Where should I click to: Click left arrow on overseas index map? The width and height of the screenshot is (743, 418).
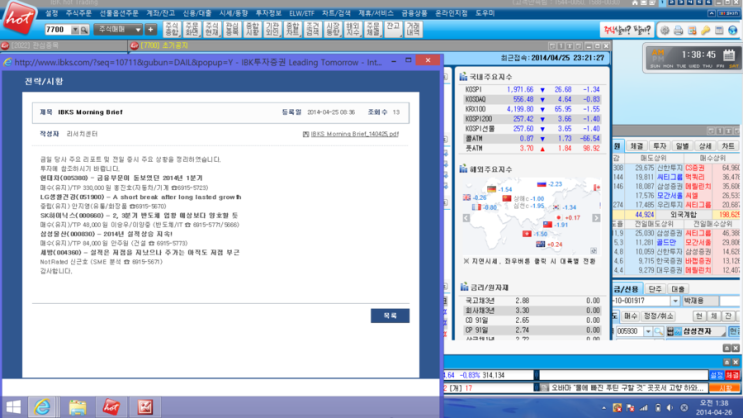pyautogui.click(x=466, y=218)
